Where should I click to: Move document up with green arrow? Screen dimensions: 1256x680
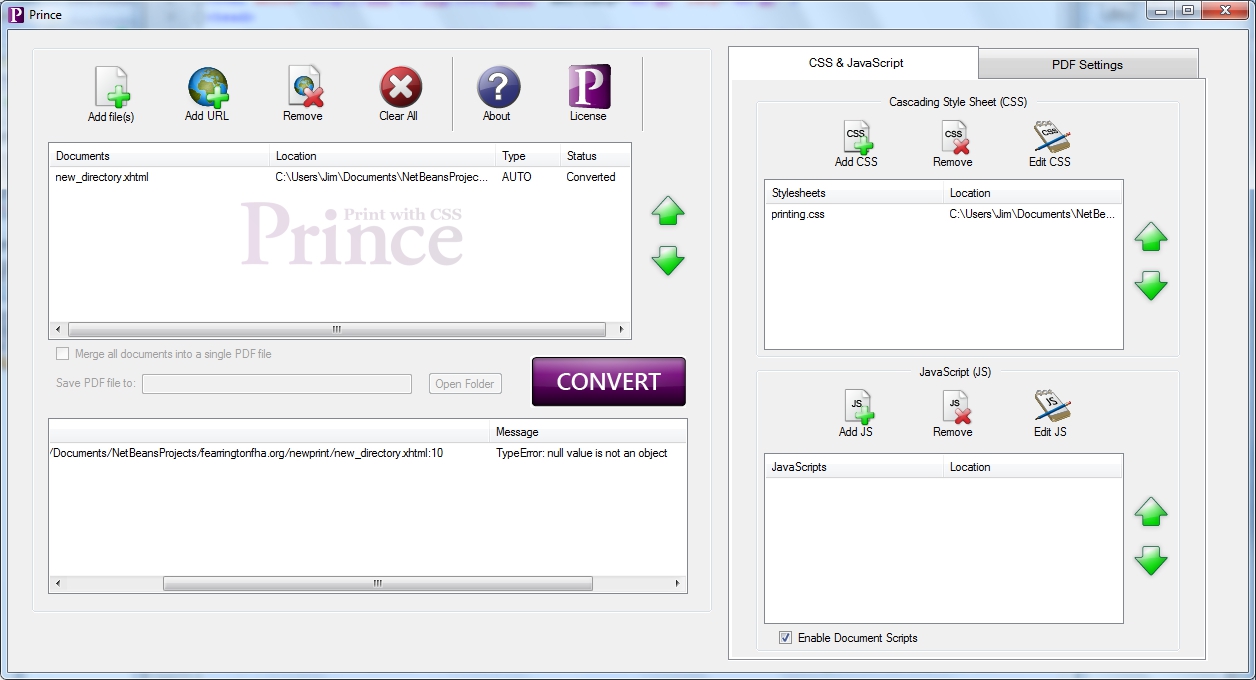click(667, 211)
